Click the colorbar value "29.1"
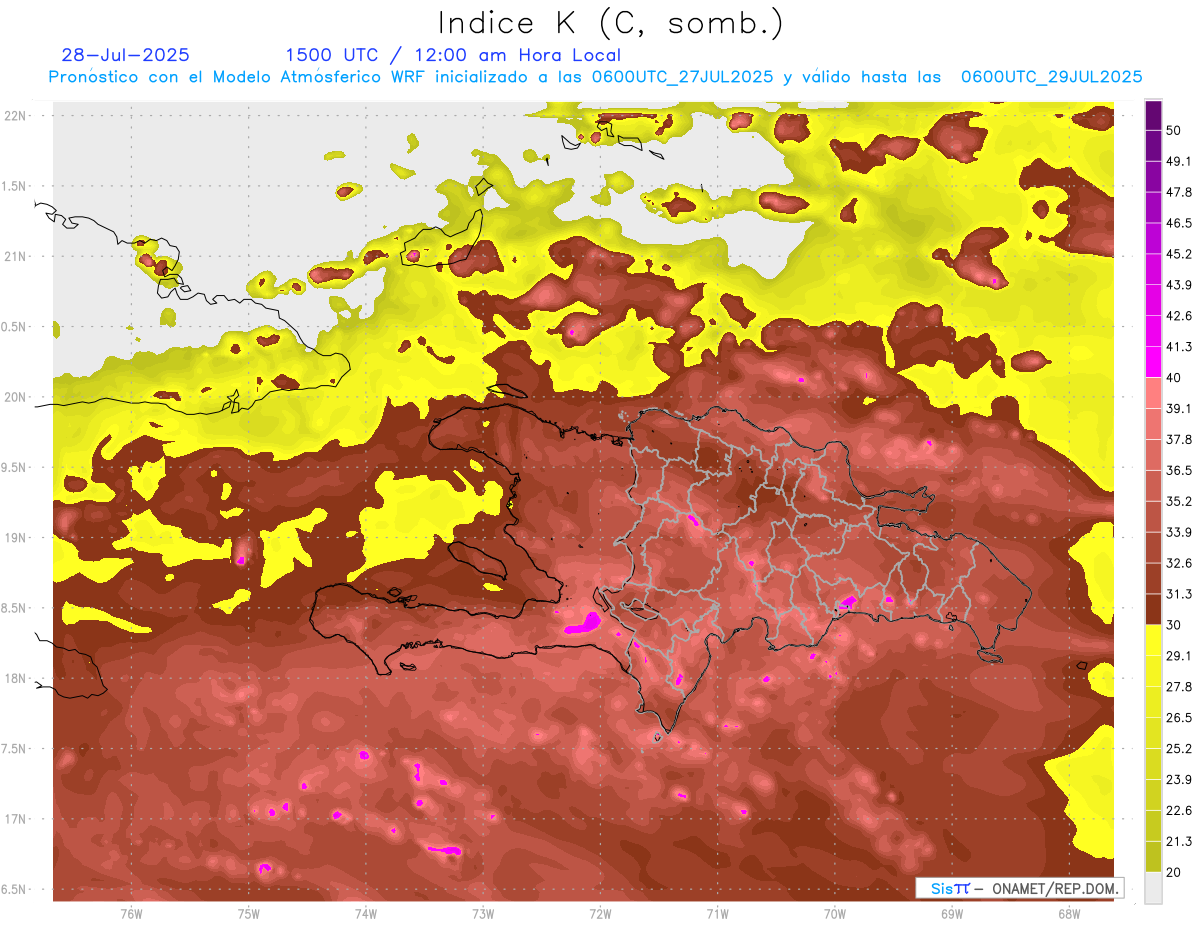The width and height of the screenshot is (1200, 927). [1179, 656]
